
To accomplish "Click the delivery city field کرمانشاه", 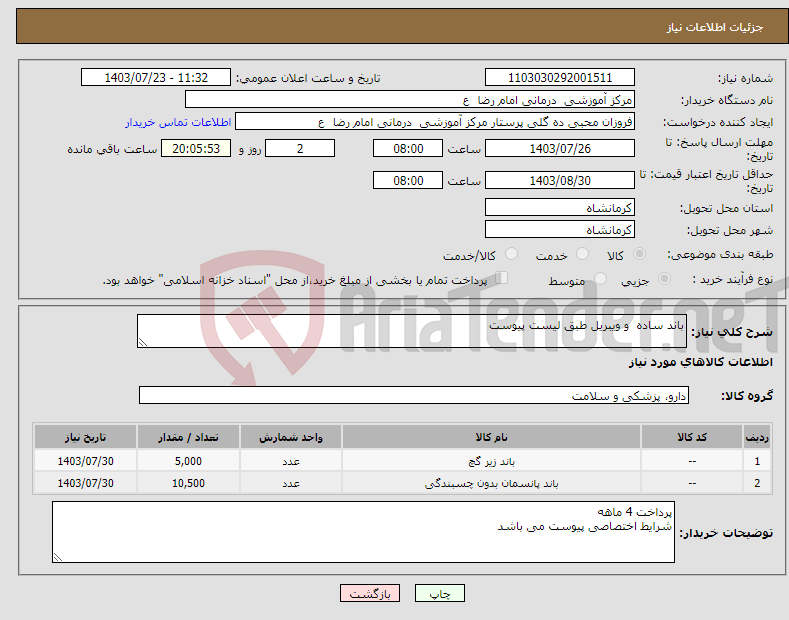I will (560, 229).
